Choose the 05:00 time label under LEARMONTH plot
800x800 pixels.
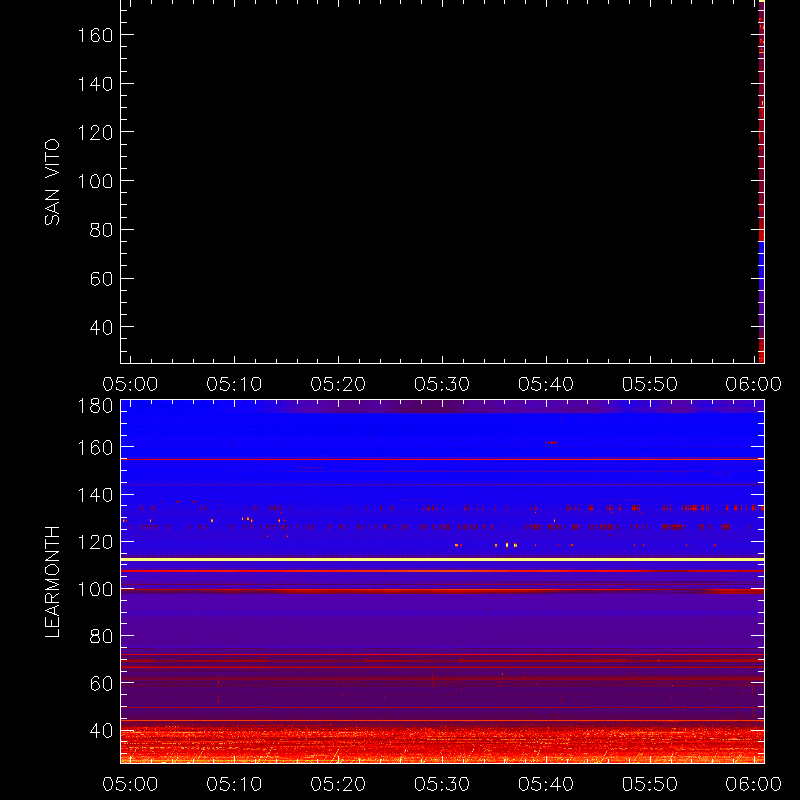pyautogui.click(x=130, y=784)
